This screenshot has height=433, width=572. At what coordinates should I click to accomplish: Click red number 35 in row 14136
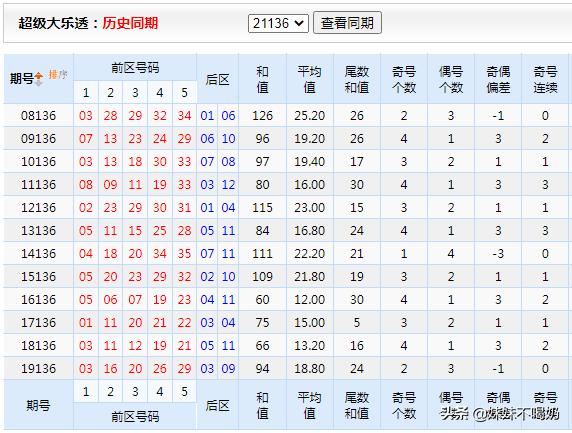[x=185, y=254]
